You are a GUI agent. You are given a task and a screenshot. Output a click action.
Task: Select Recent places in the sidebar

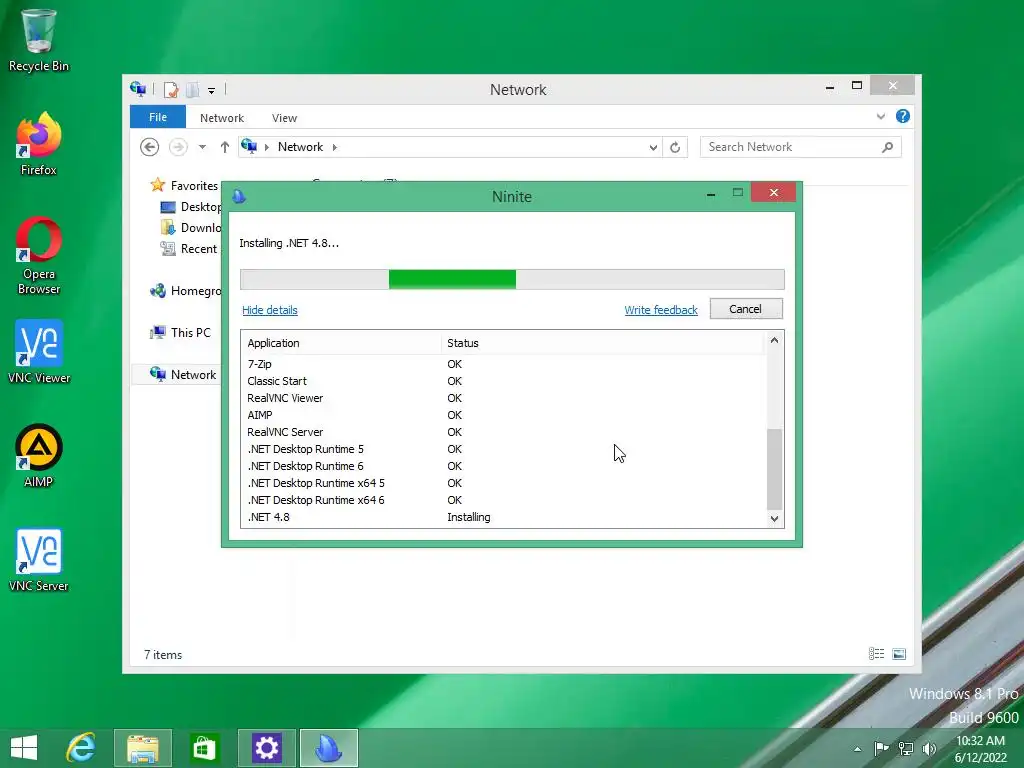(x=188, y=249)
